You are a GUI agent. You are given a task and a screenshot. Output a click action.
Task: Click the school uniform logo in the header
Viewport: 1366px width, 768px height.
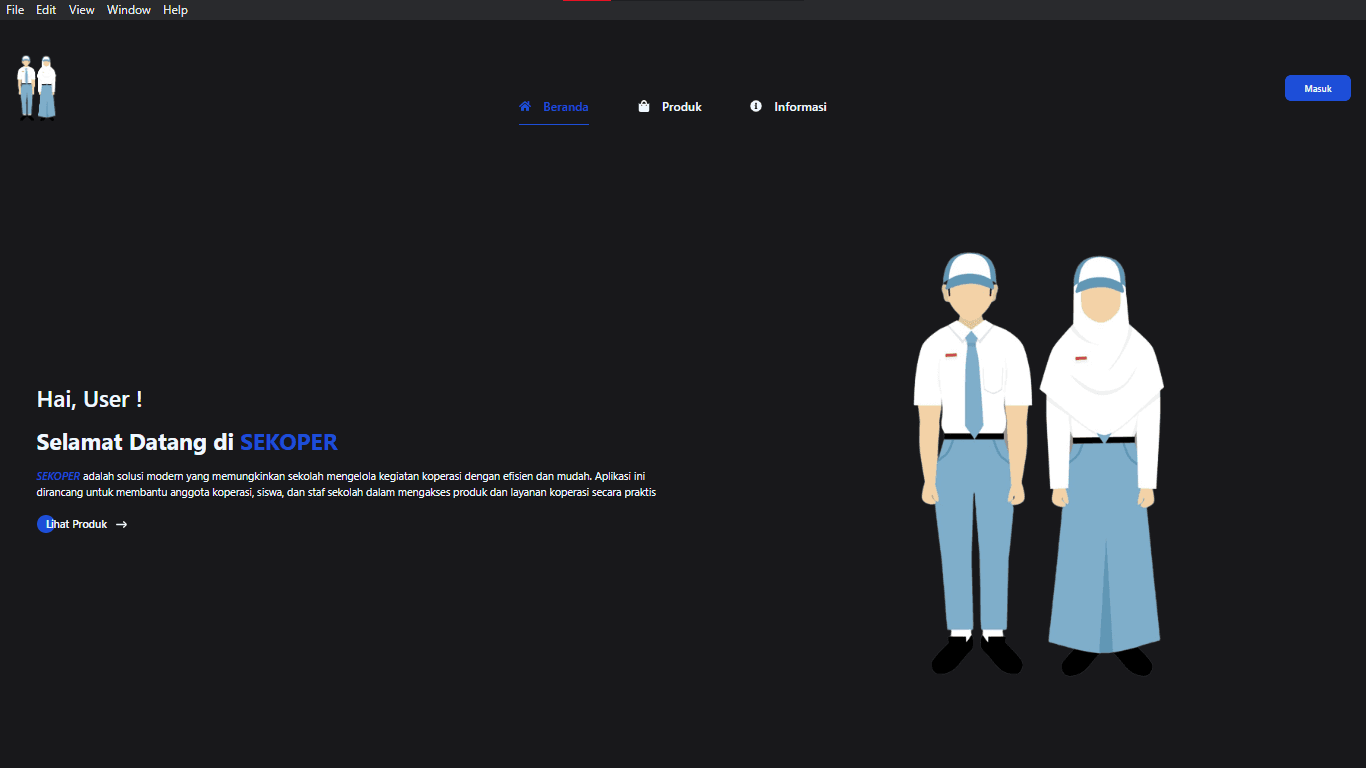click(37, 88)
